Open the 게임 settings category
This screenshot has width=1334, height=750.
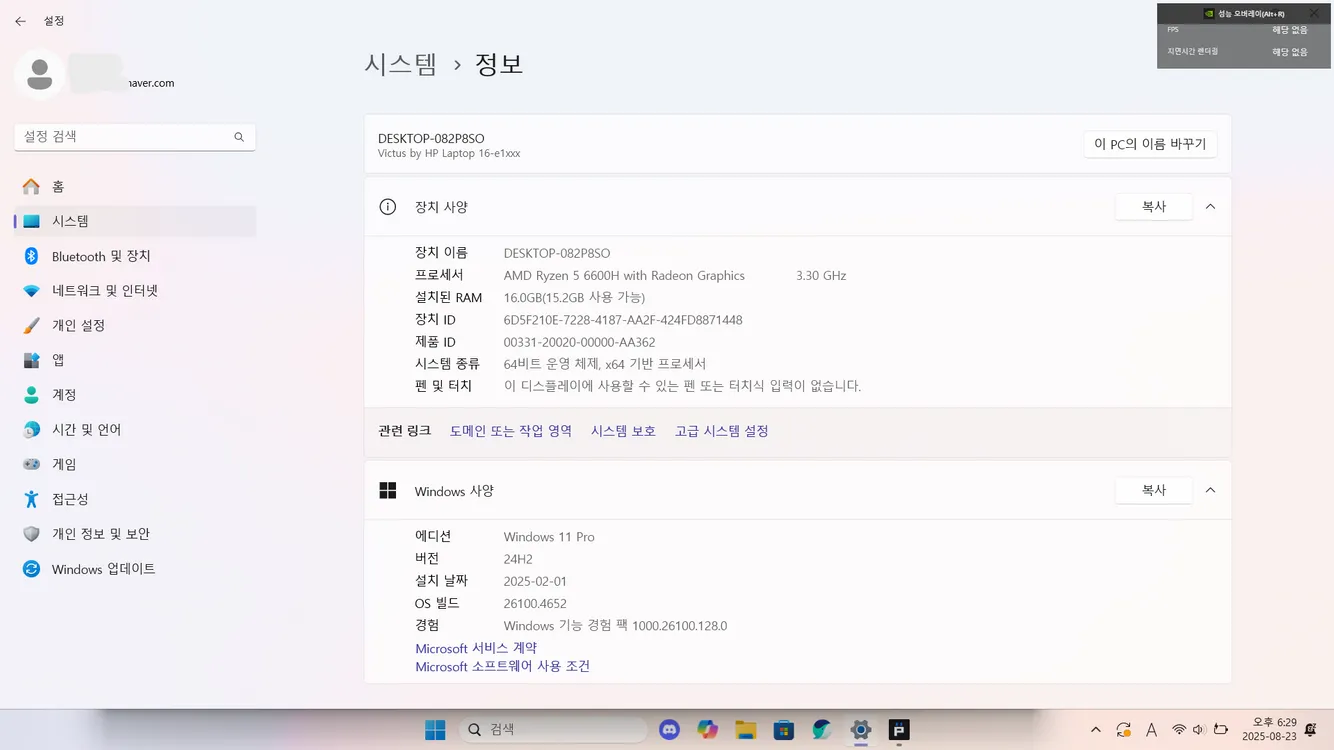tap(135, 464)
